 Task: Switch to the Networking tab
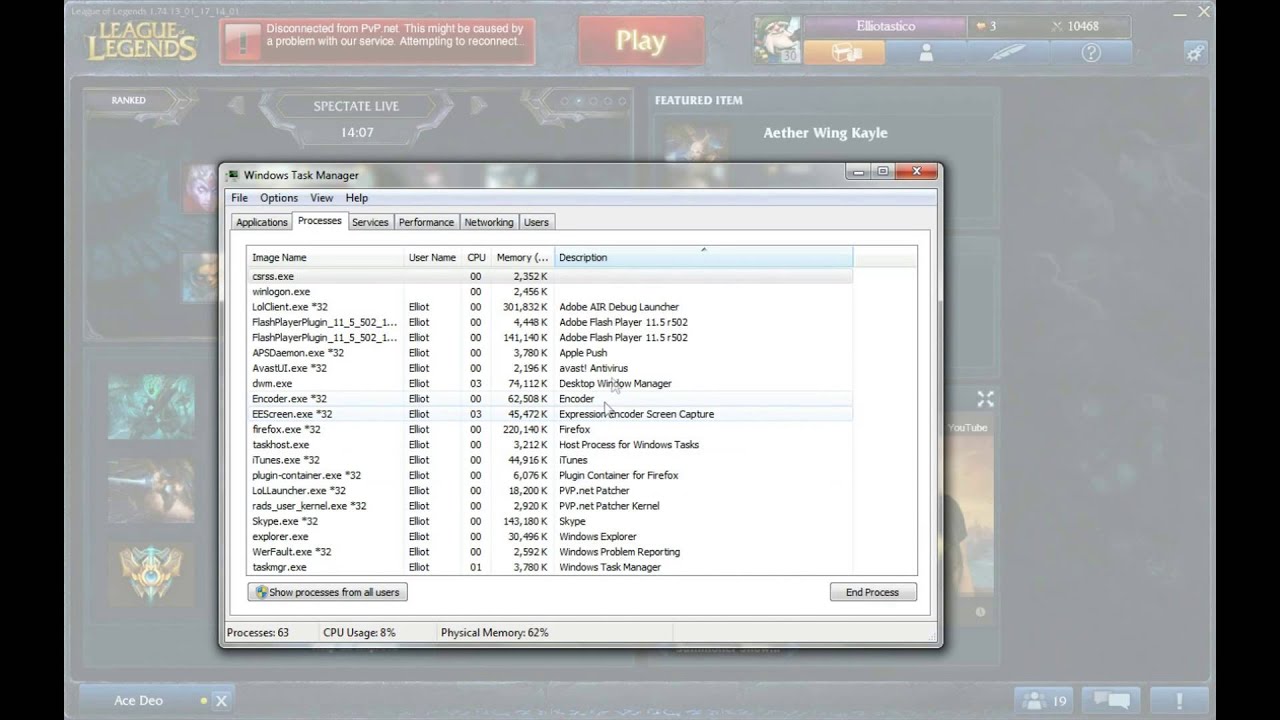pyautogui.click(x=489, y=222)
